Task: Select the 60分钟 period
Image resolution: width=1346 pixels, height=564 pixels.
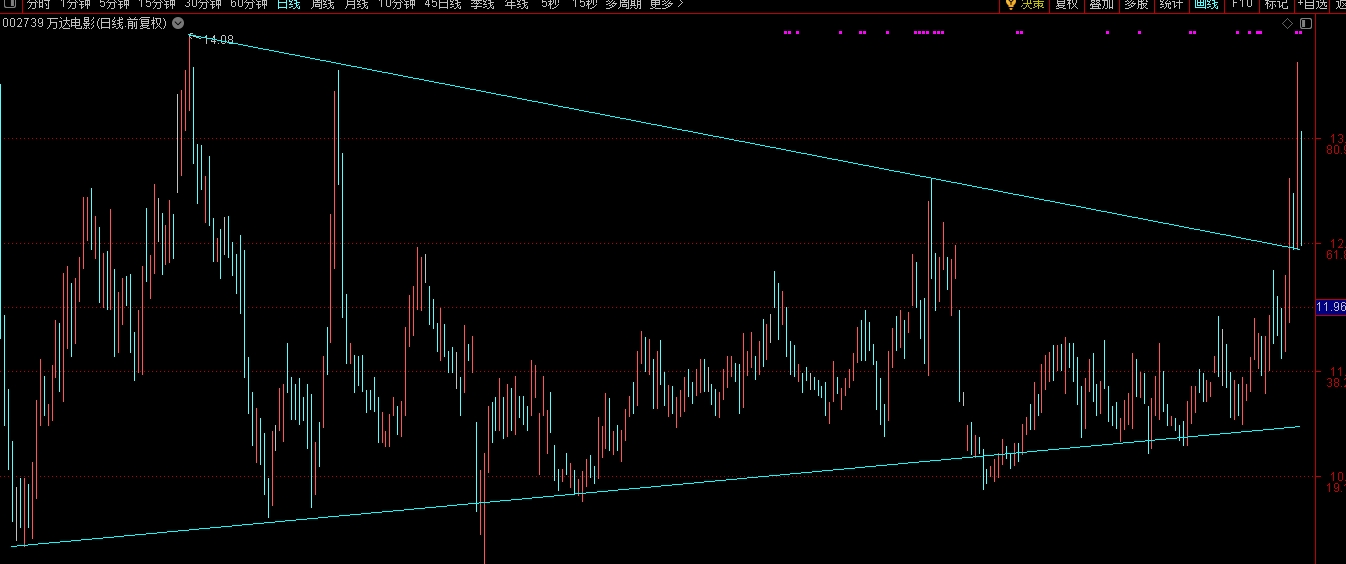Action: pos(249,4)
